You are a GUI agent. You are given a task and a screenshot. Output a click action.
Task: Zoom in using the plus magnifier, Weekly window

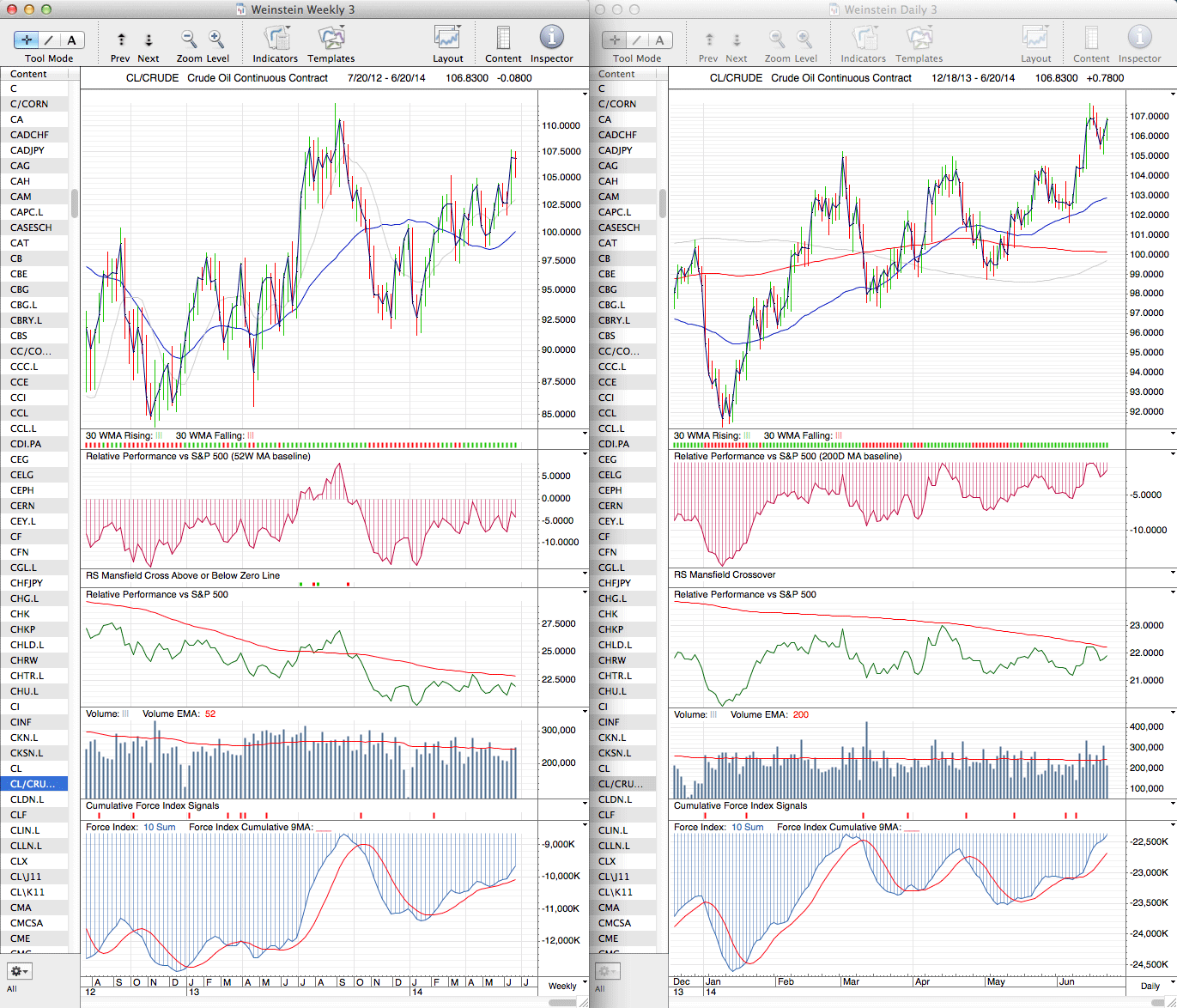pos(216,39)
